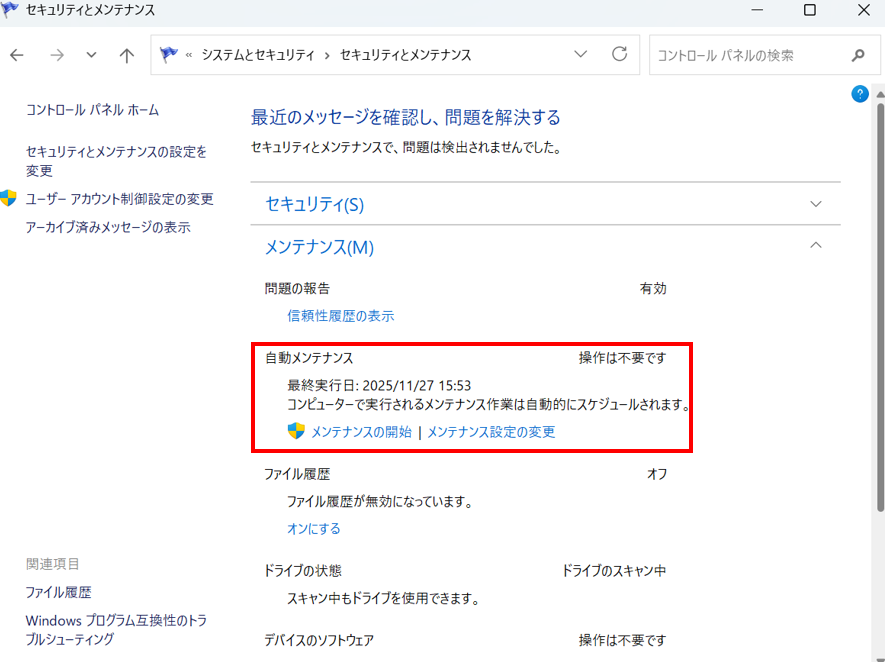Open 信頼性履歴の表示 link
This screenshot has height=662, width=886.
pos(340,316)
